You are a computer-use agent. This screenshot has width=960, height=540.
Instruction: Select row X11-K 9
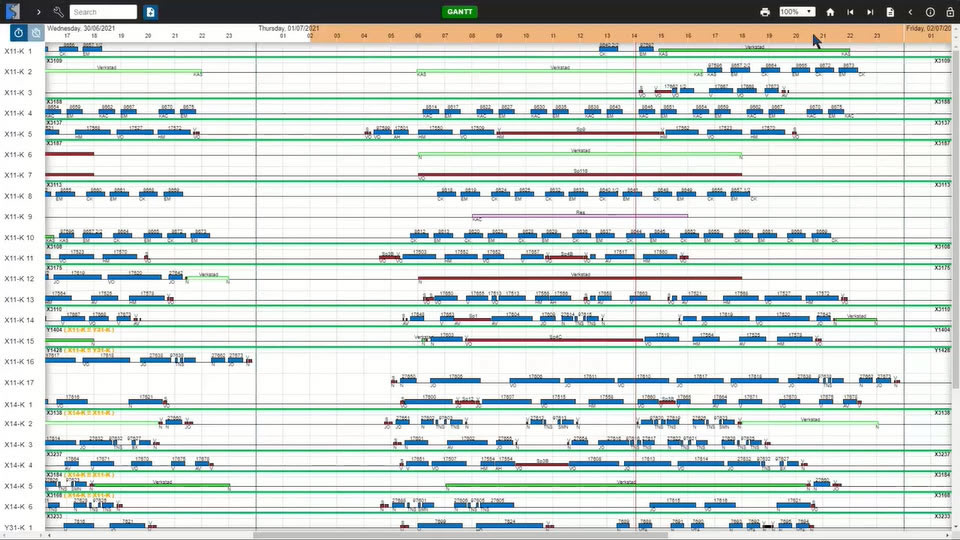[x=18, y=217]
